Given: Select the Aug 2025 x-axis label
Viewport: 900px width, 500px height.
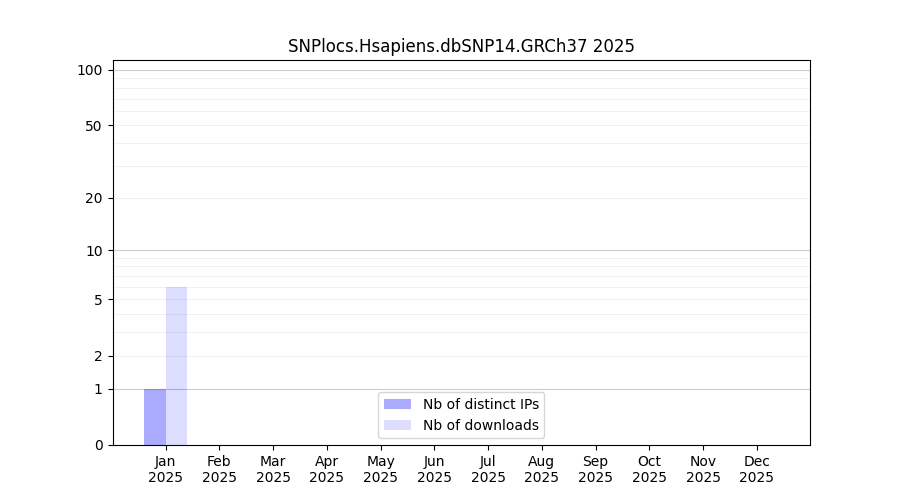Looking at the screenshot, I should pos(542,469).
